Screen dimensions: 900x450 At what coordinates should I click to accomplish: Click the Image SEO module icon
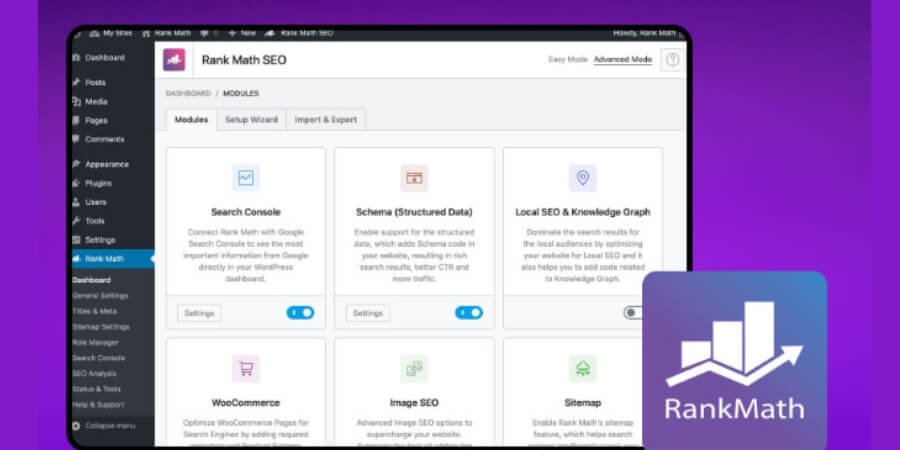(414, 369)
